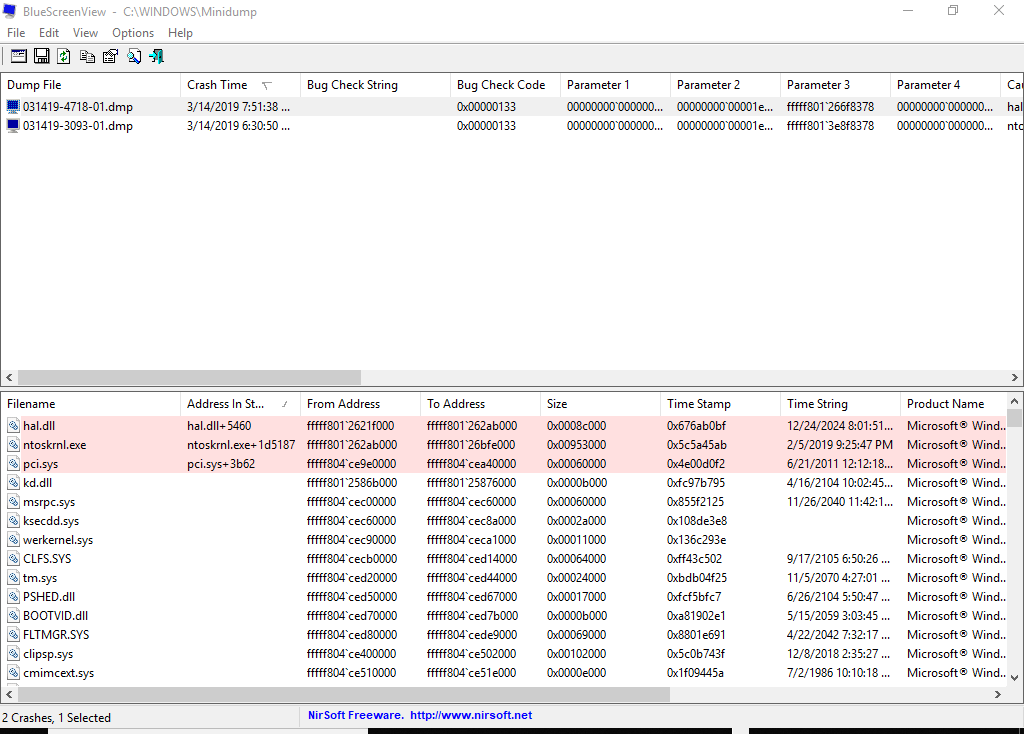Sort drivers by the Product Name column
1024x734 pixels.
click(x=954, y=404)
